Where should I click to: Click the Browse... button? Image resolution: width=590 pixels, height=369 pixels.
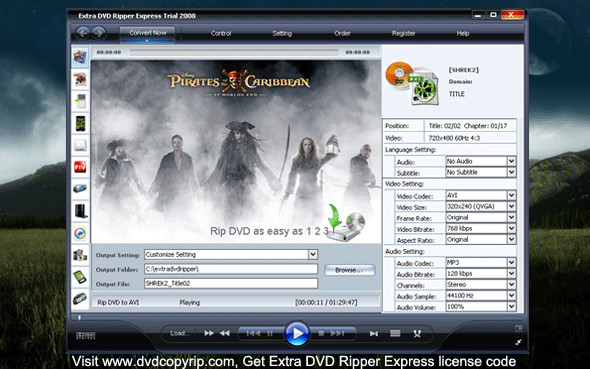(350, 270)
